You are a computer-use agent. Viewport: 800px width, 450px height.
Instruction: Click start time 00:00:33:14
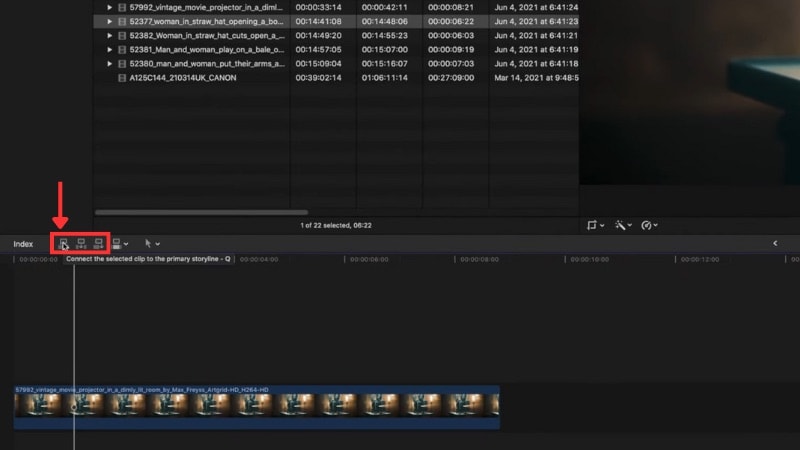pos(318,7)
